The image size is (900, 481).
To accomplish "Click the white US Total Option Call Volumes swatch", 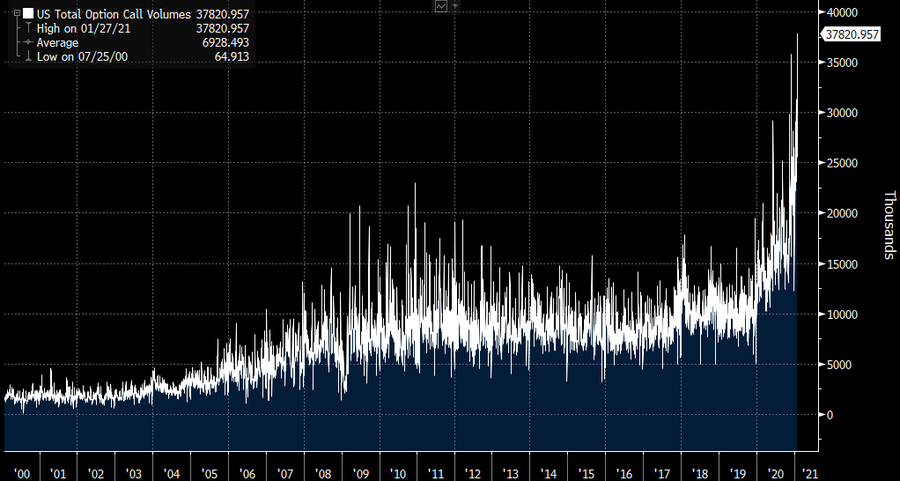I will (x=28, y=14).
